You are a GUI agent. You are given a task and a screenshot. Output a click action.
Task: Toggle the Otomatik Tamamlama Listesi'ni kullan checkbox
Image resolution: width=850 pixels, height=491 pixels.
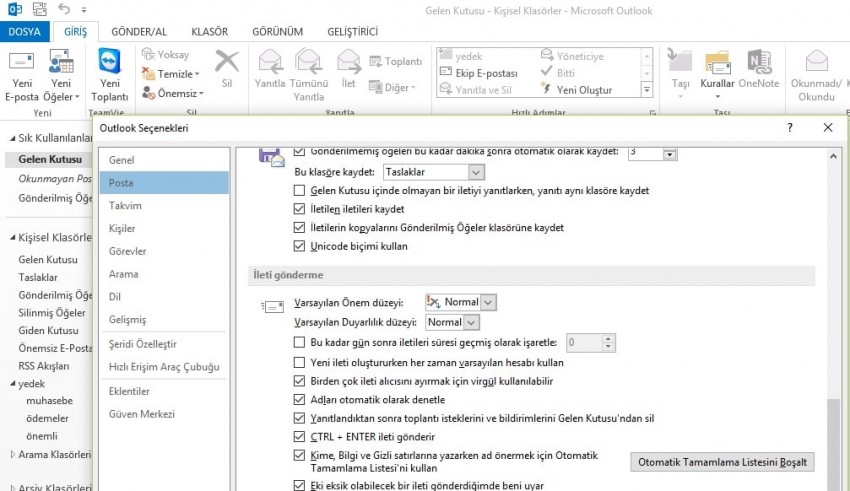[299, 455]
